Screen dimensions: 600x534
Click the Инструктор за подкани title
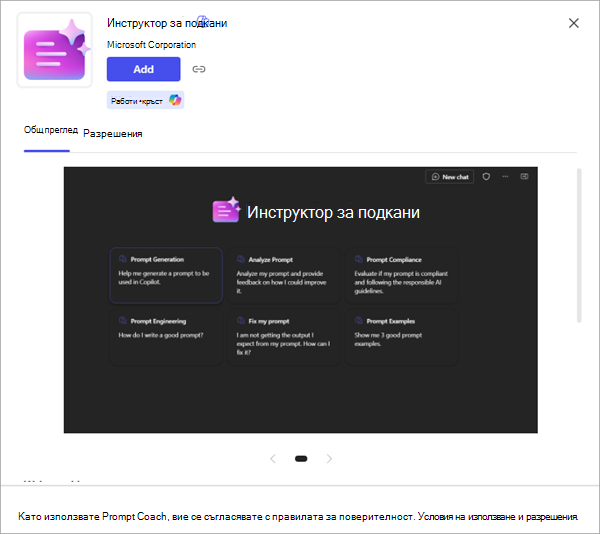click(167, 23)
